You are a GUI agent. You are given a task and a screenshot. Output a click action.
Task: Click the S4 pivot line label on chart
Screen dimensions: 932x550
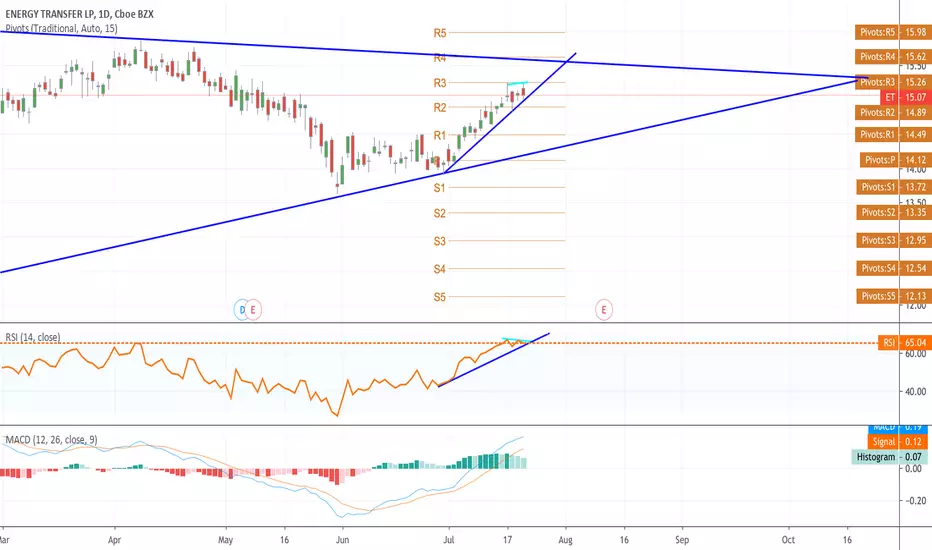pos(439,269)
